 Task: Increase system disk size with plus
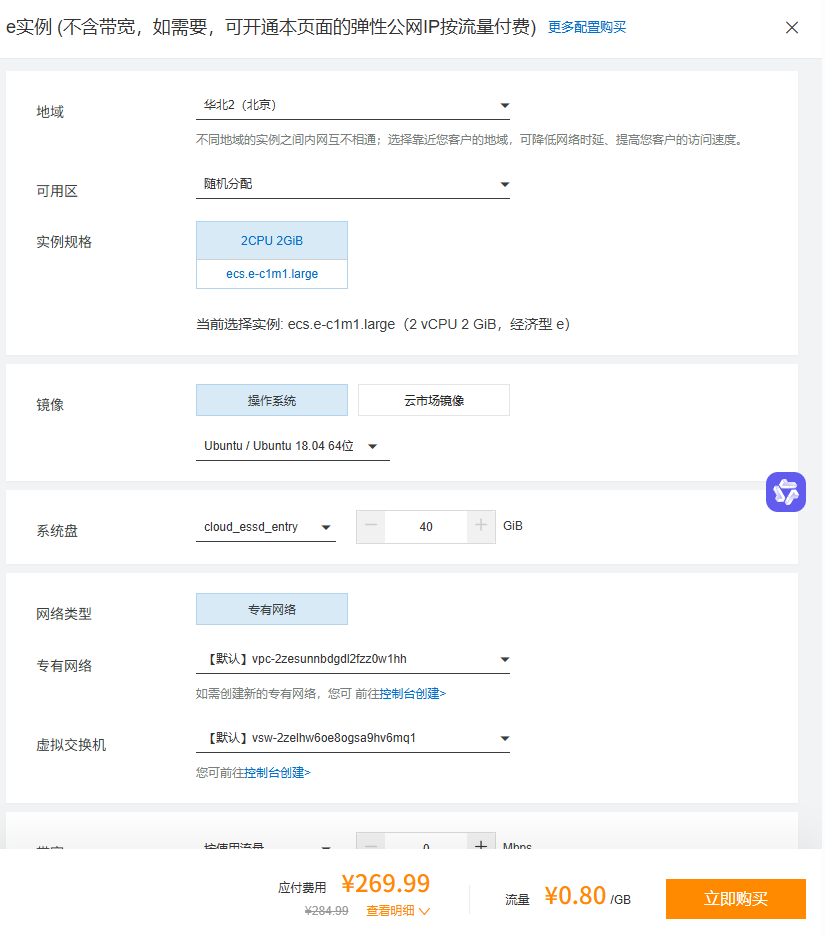tap(481, 526)
